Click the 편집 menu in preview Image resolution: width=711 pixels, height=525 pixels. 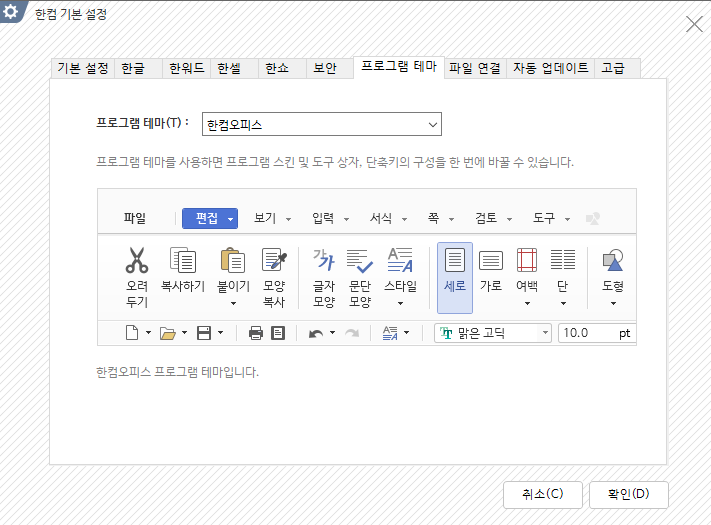210,218
